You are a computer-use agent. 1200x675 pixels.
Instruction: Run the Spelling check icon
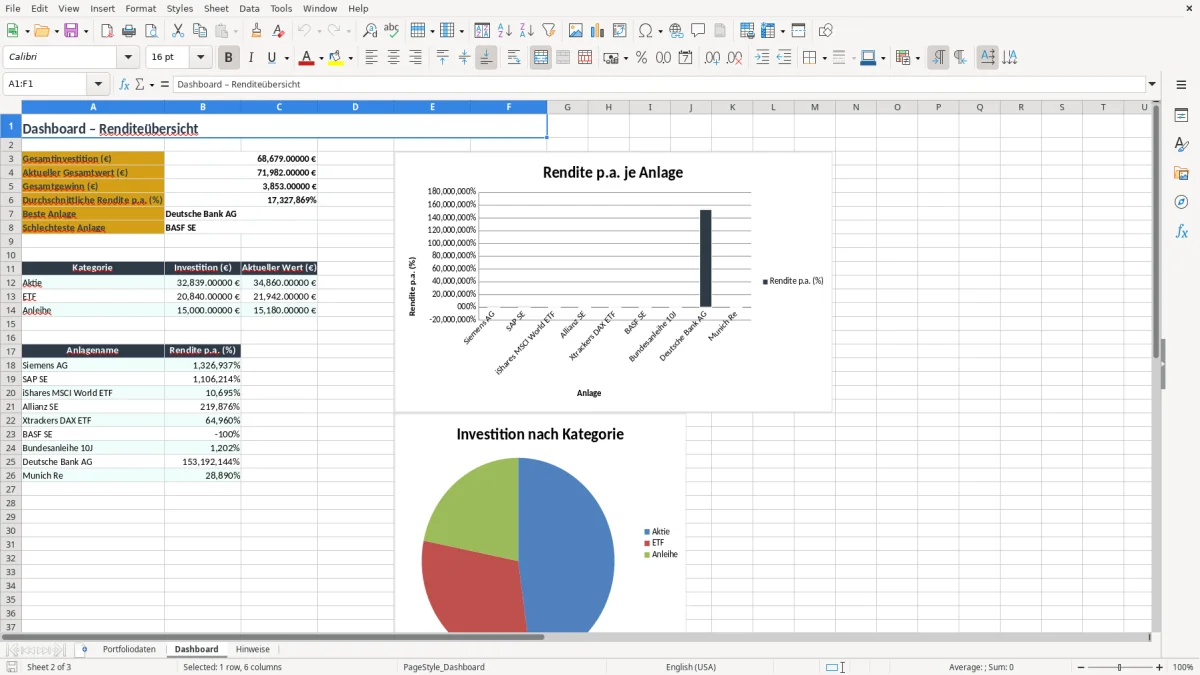(392, 31)
